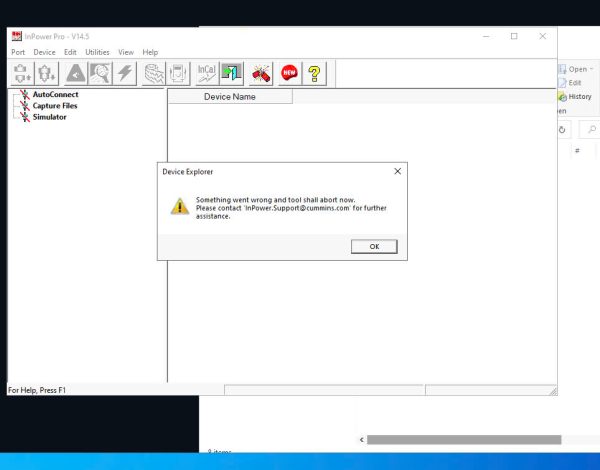Click the device capture toolbar icon

point(178,73)
